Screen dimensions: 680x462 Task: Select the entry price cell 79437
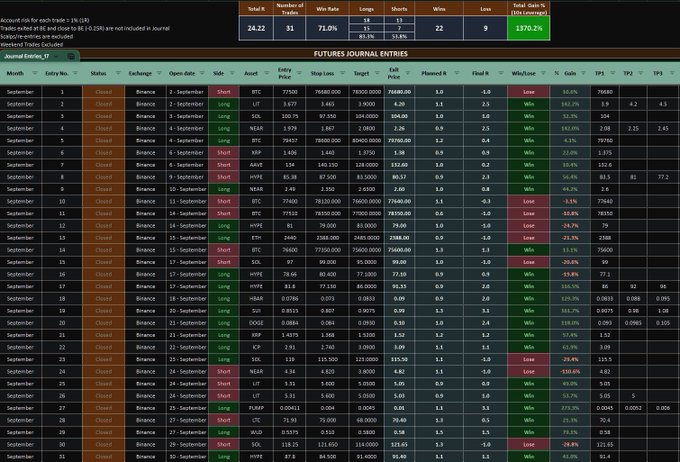[290, 141]
